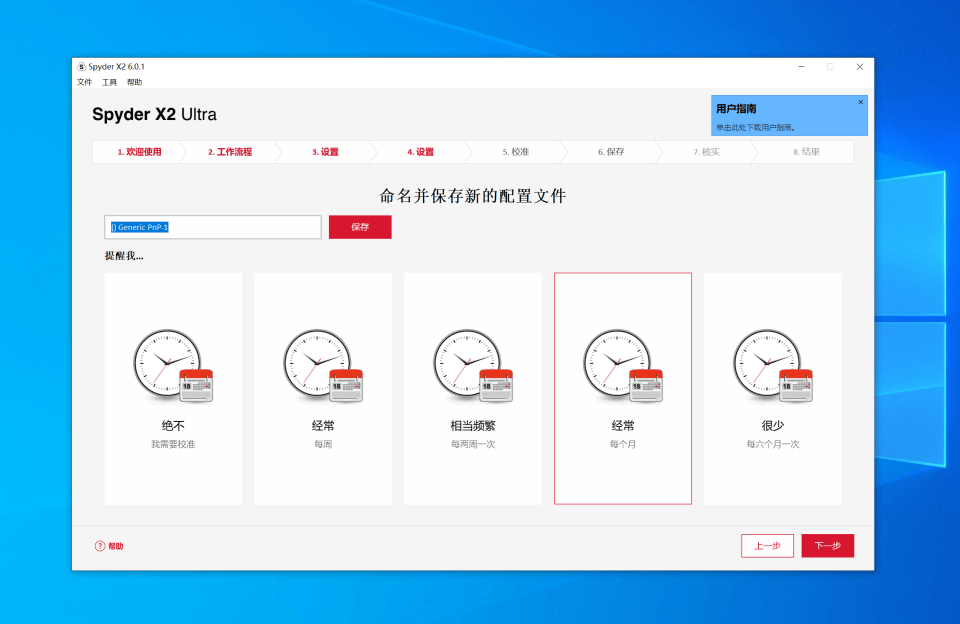Jump to step 1. 欢迎使用
Viewport: 960px width, 624px height.
pos(139,152)
